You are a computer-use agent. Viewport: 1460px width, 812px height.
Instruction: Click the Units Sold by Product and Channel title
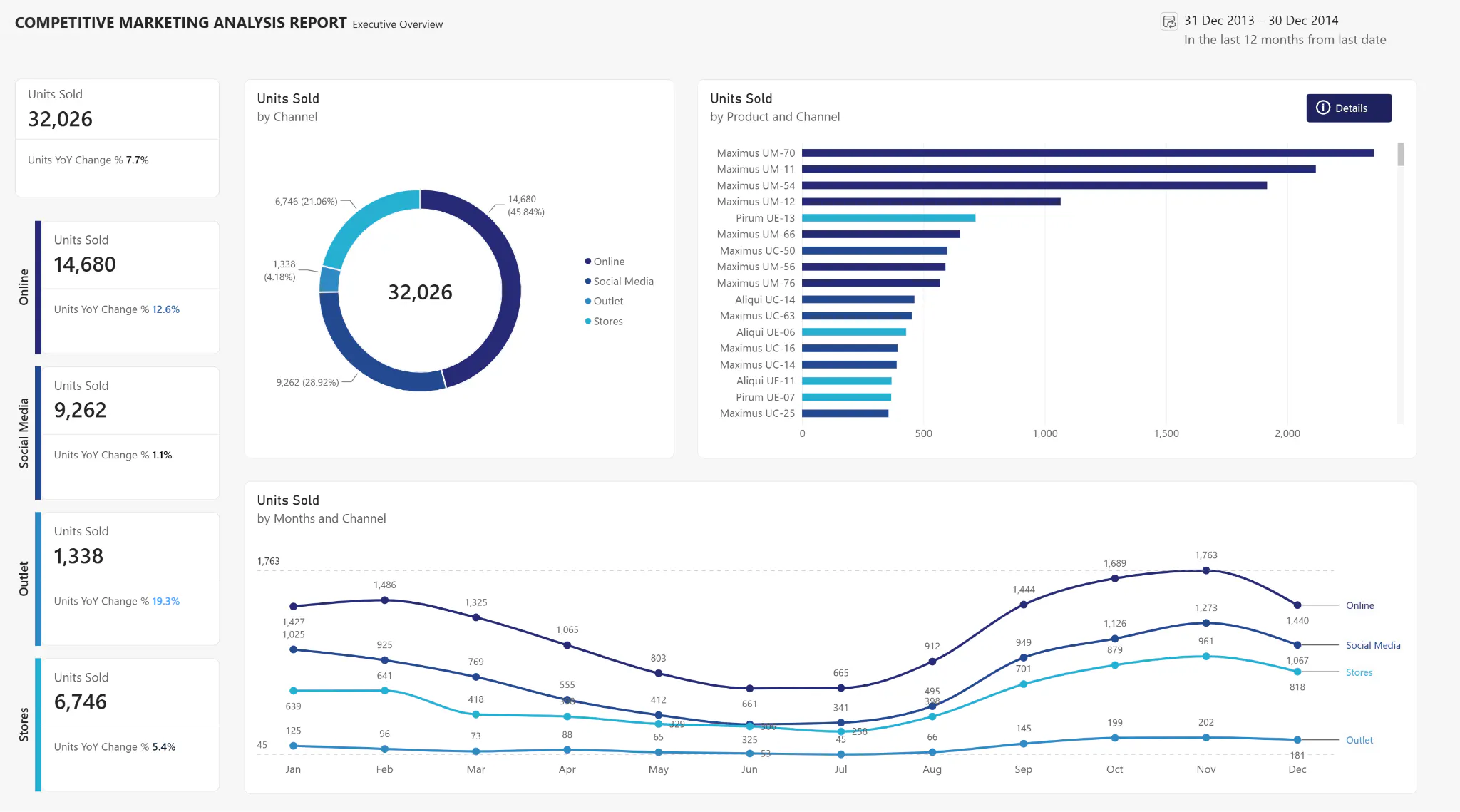775,108
